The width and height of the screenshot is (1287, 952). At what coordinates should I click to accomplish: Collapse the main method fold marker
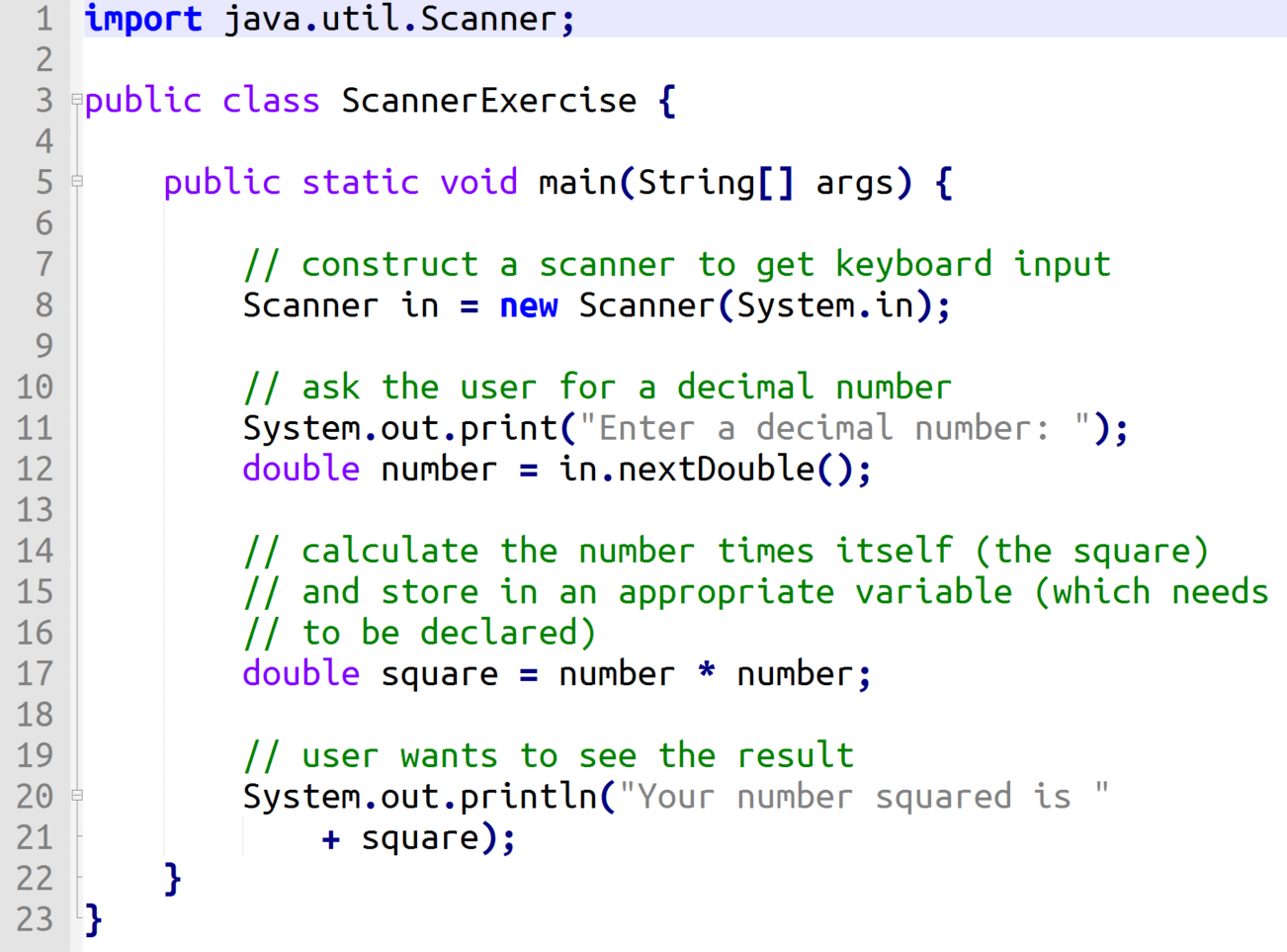76,182
